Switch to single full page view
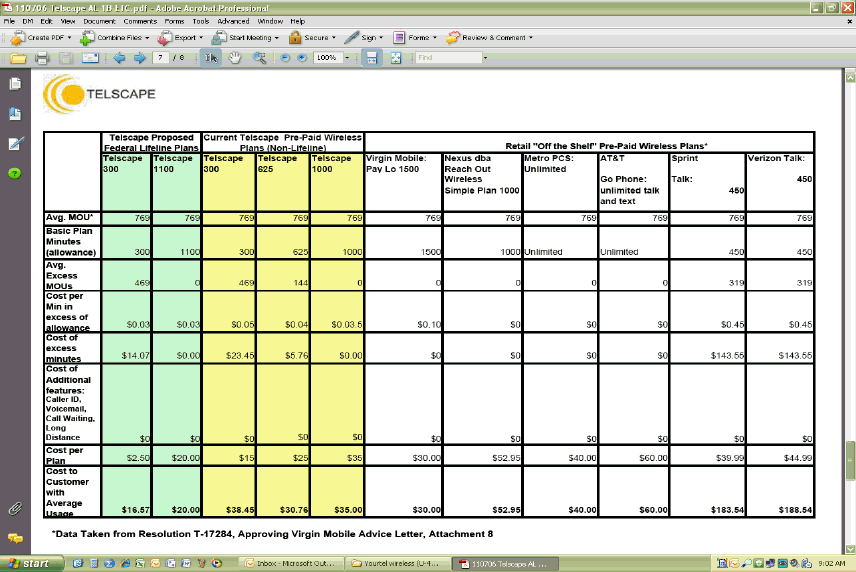Viewport: 856px width, 572px height. point(396,58)
